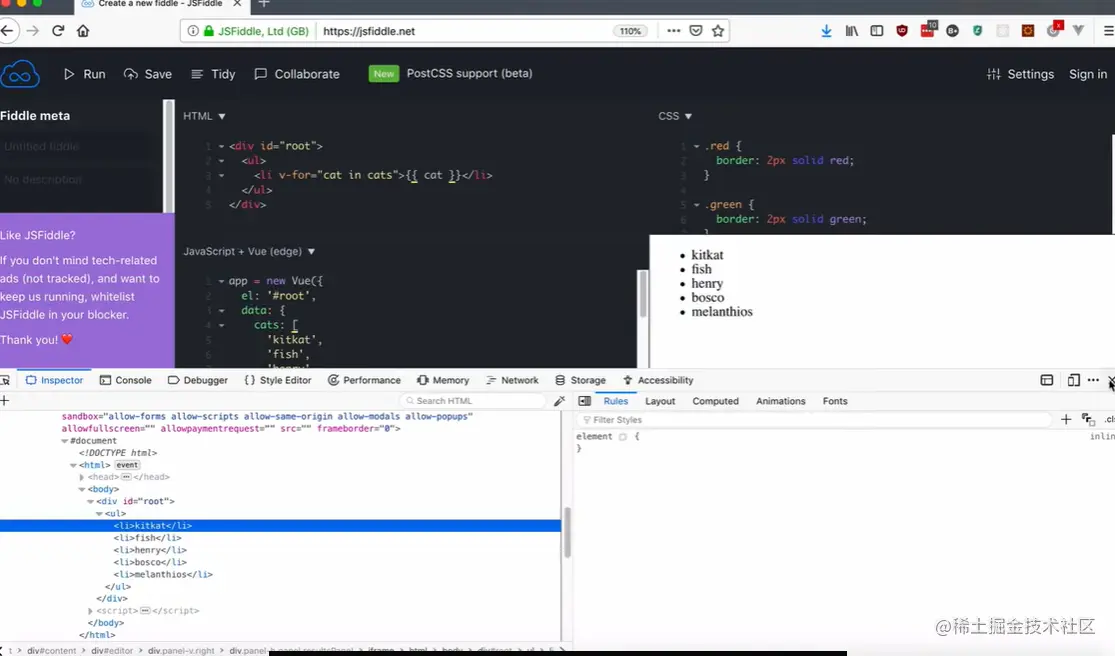This screenshot has width=1115, height=656.
Task: Click the Filter Styles field
Action: tap(814, 419)
